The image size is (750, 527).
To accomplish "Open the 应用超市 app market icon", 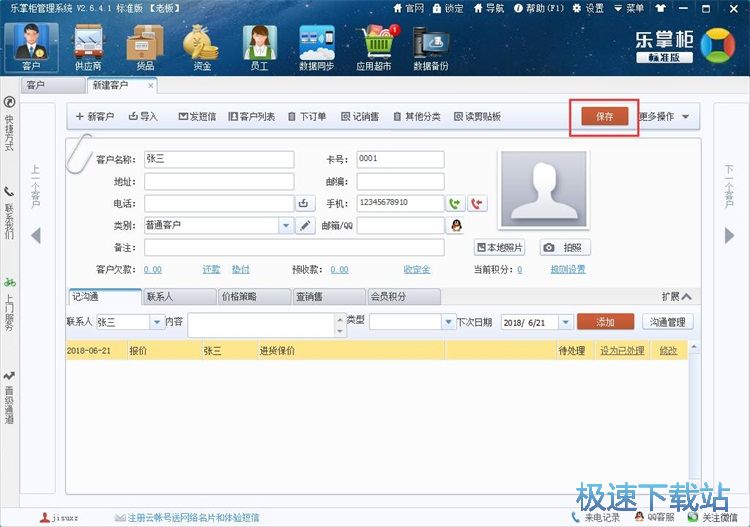I will coord(375,48).
